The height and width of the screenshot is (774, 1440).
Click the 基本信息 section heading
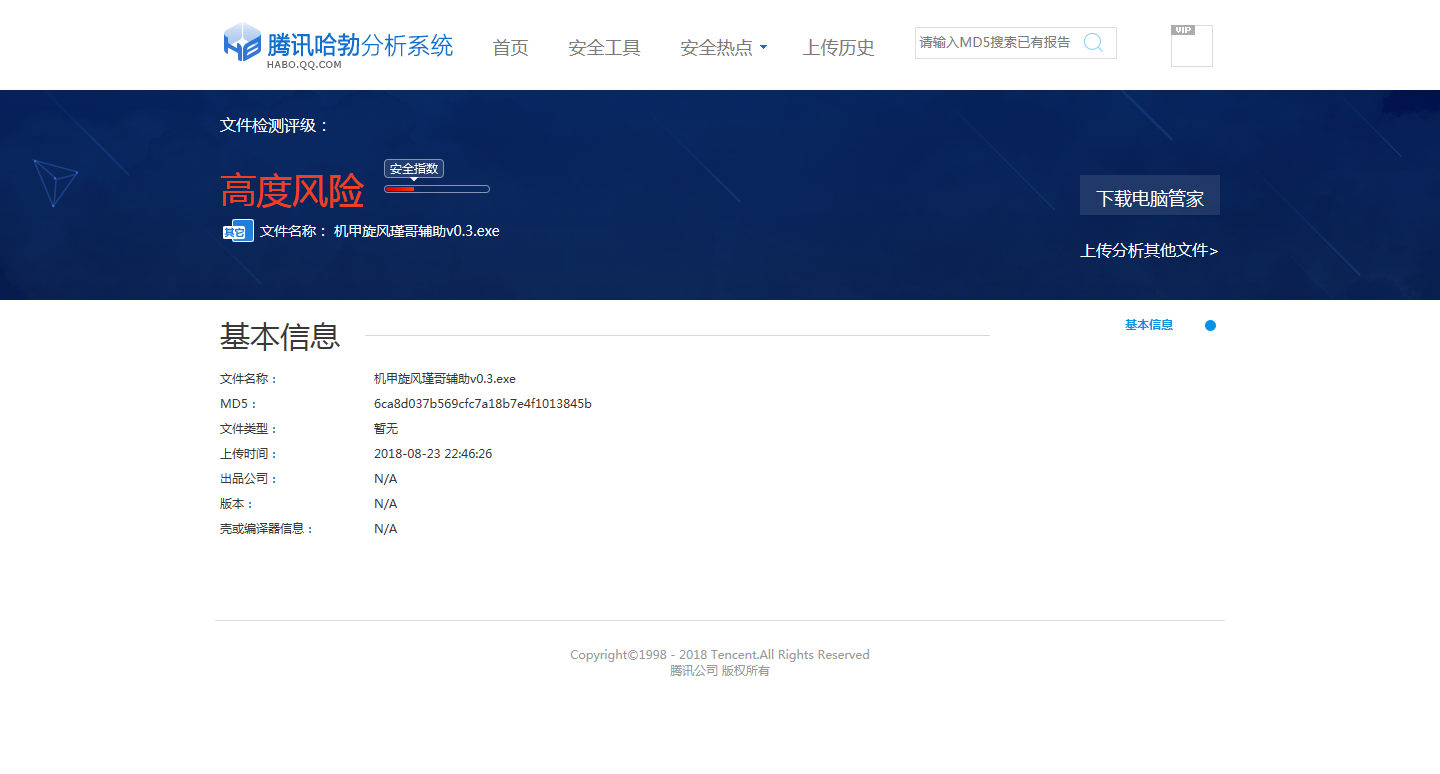click(x=280, y=337)
